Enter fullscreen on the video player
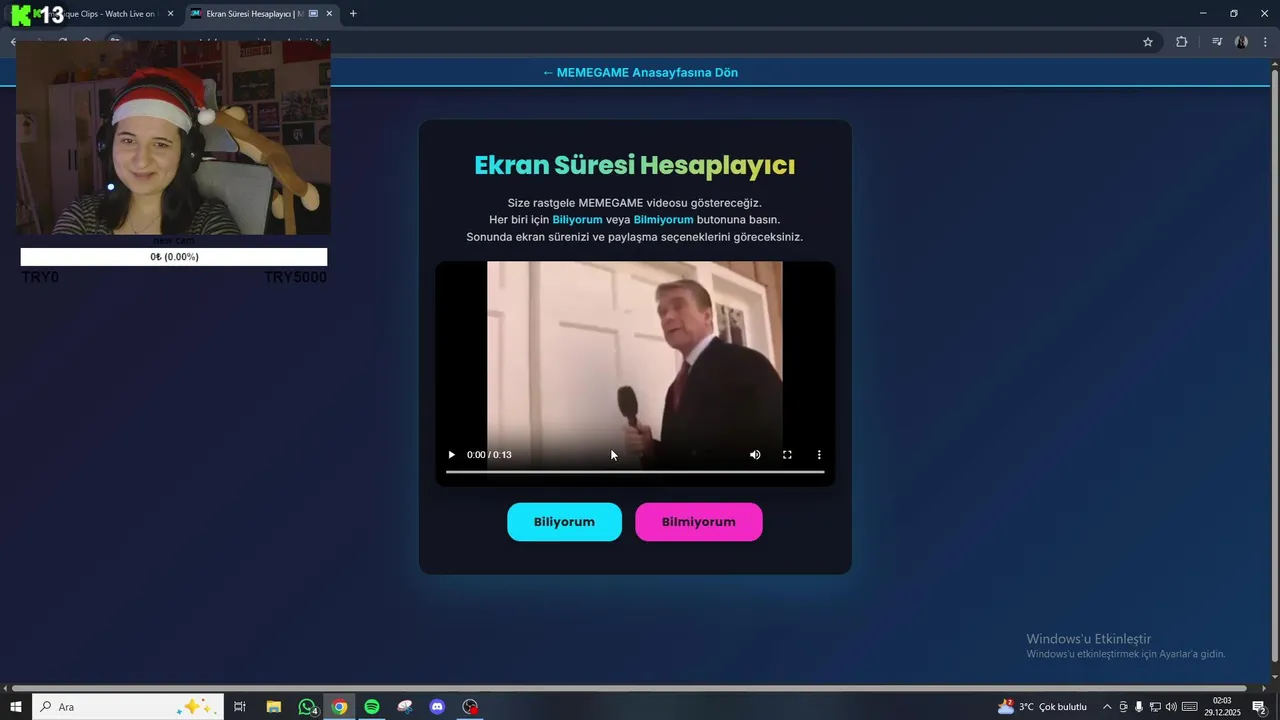The width and height of the screenshot is (1280, 720). click(787, 455)
